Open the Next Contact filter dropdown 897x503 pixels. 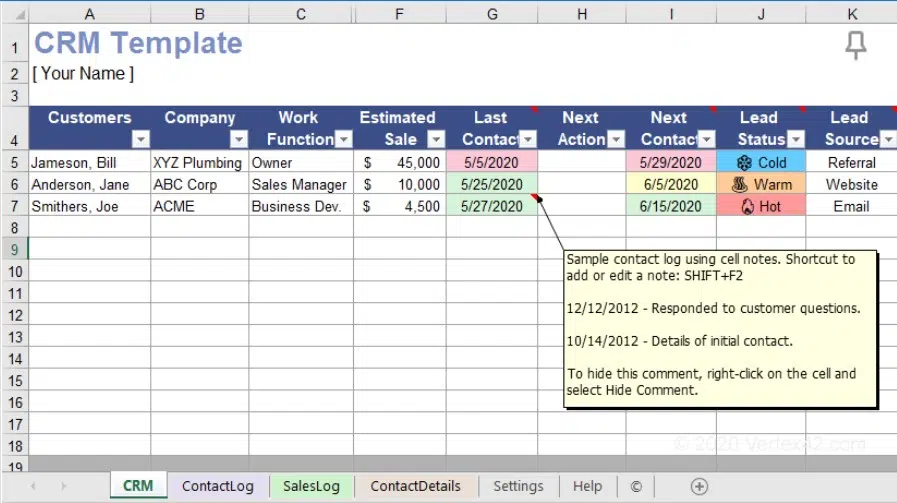[x=707, y=139]
